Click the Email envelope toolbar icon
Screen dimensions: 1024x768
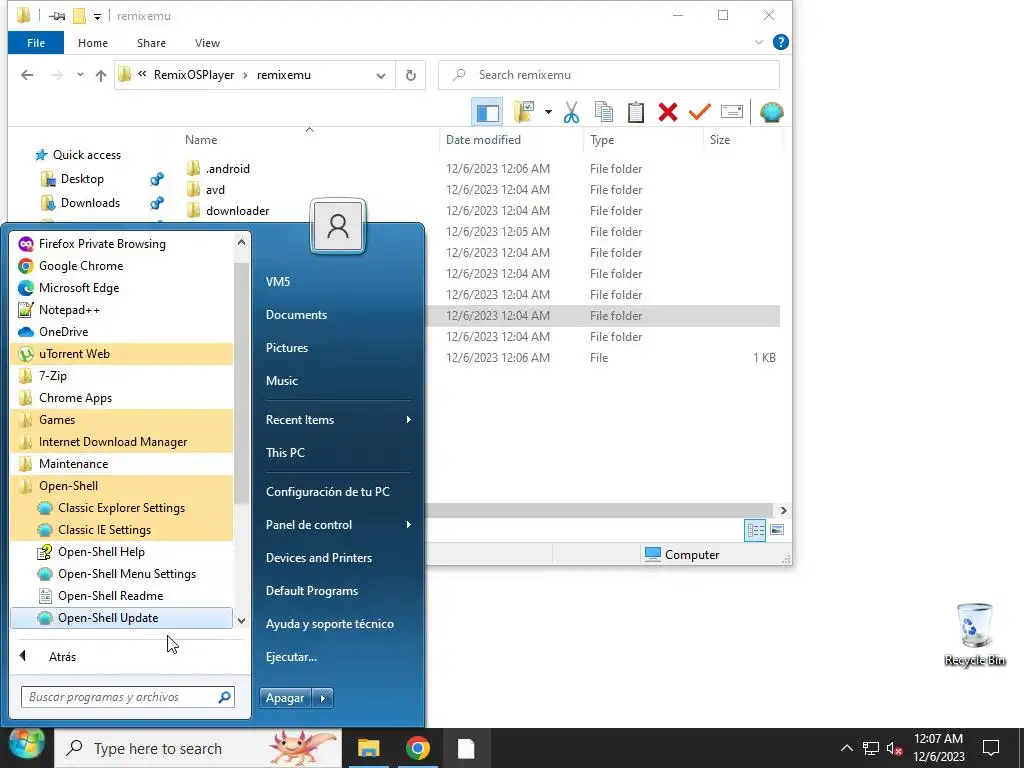[x=731, y=112]
